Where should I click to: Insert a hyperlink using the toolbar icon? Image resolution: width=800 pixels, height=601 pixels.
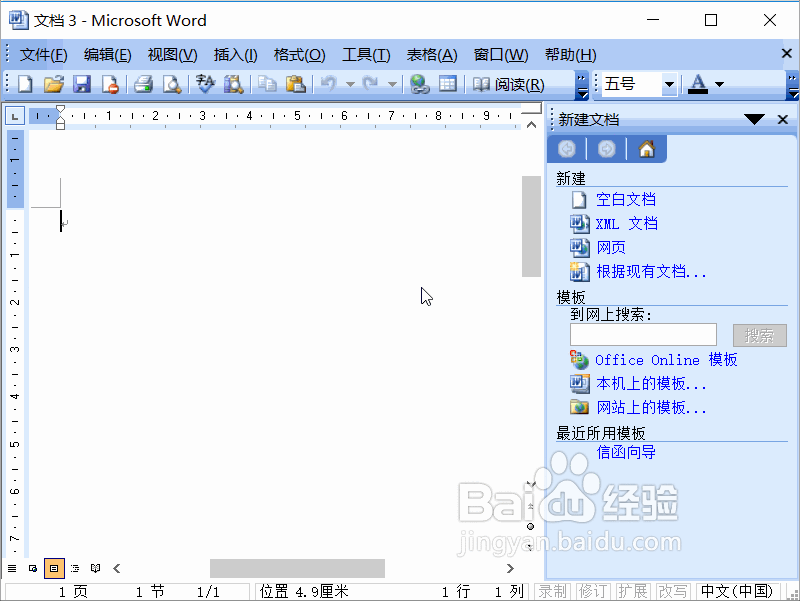420,85
